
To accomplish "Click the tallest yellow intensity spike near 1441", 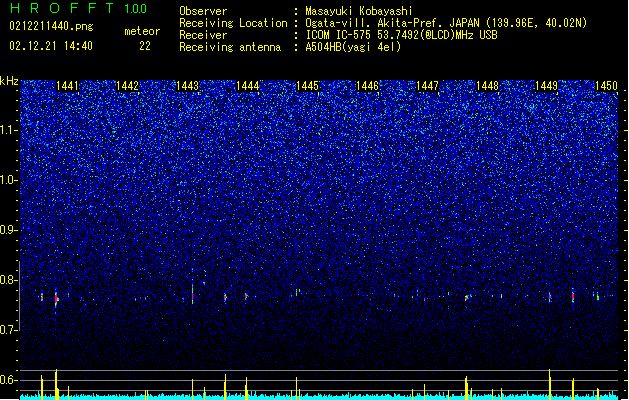I will (x=56, y=384).
